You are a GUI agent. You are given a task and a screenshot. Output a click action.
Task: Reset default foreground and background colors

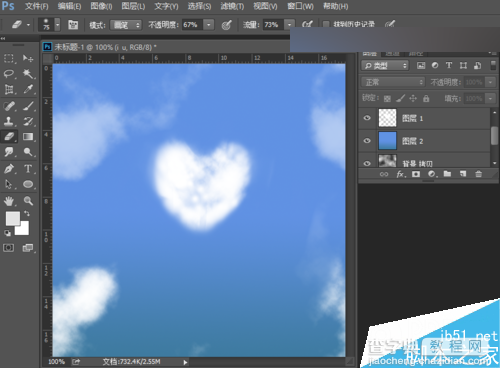tap(7, 233)
